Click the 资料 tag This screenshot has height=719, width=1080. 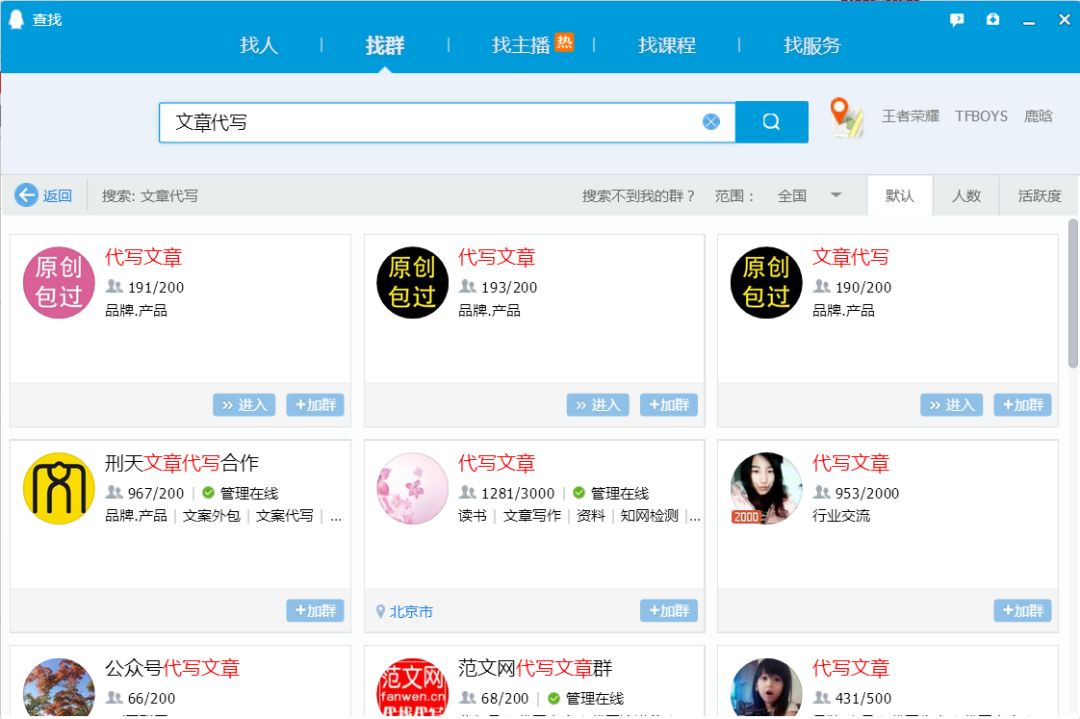pos(590,516)
